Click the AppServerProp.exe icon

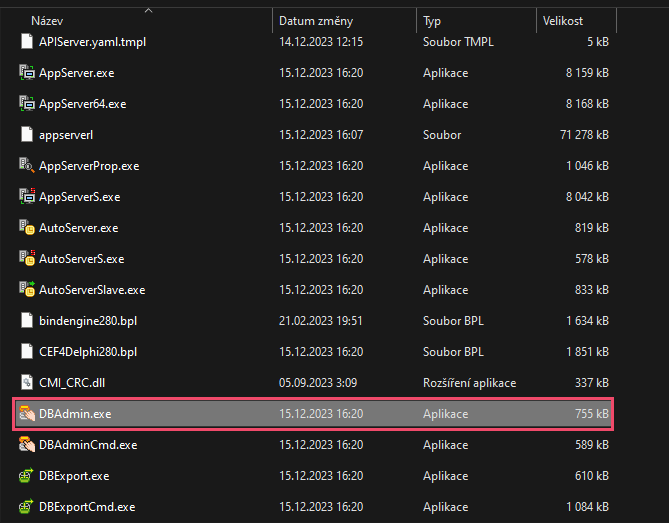tap(27, 165)
